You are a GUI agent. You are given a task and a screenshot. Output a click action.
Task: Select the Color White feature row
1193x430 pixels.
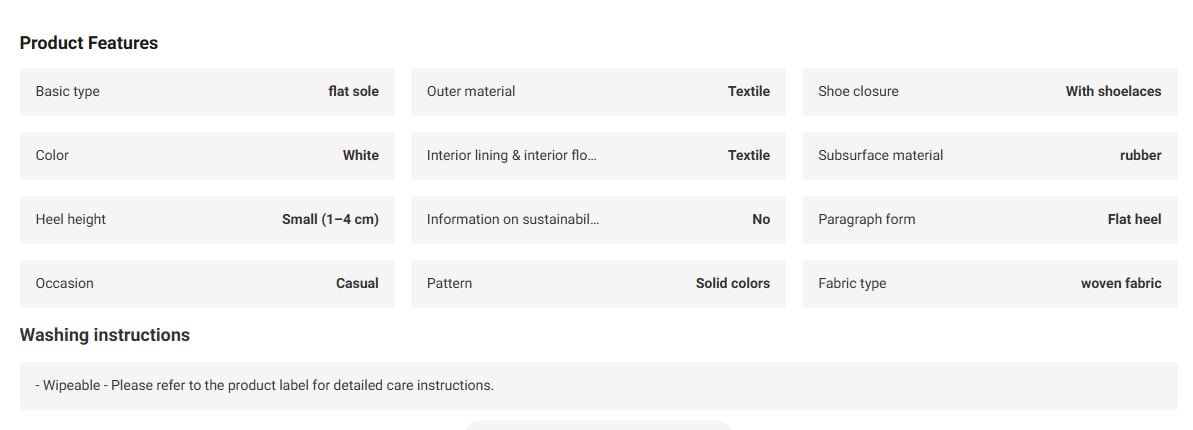point(207,155)
